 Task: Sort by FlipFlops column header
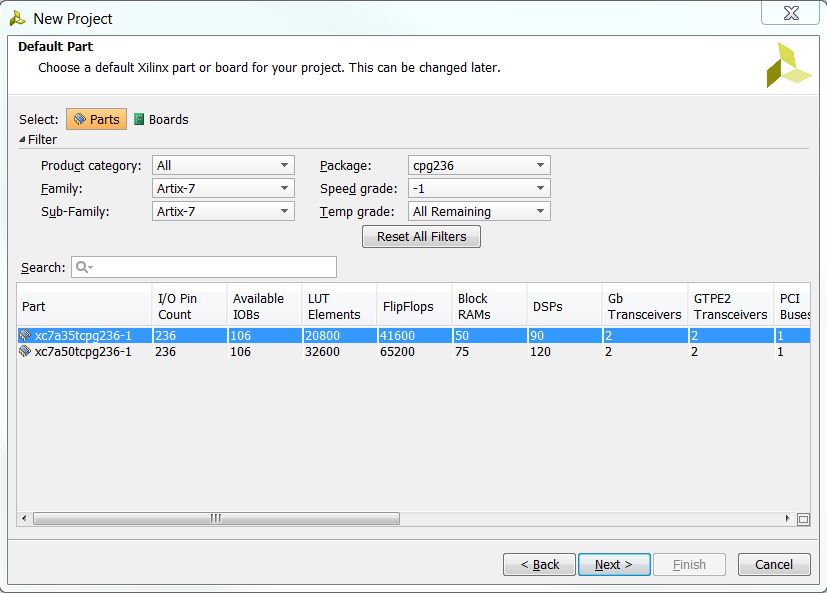(415, 306)
